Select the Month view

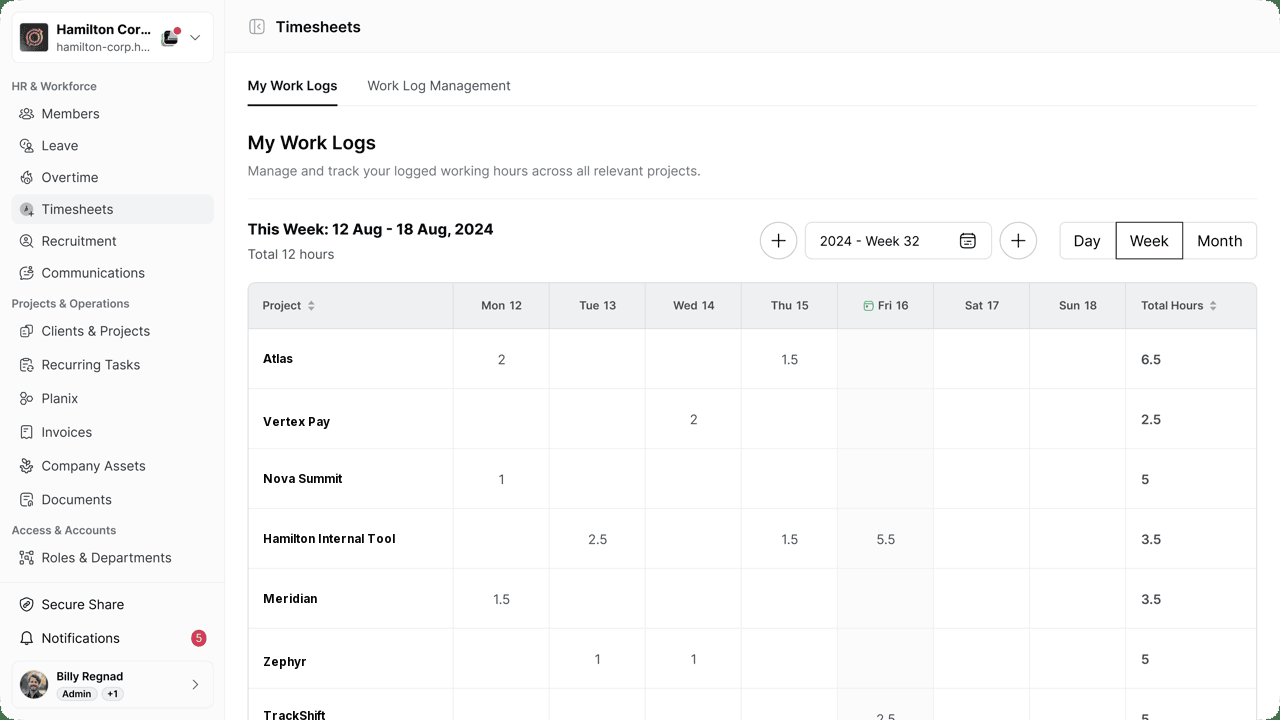click(x=1220, y=241)
